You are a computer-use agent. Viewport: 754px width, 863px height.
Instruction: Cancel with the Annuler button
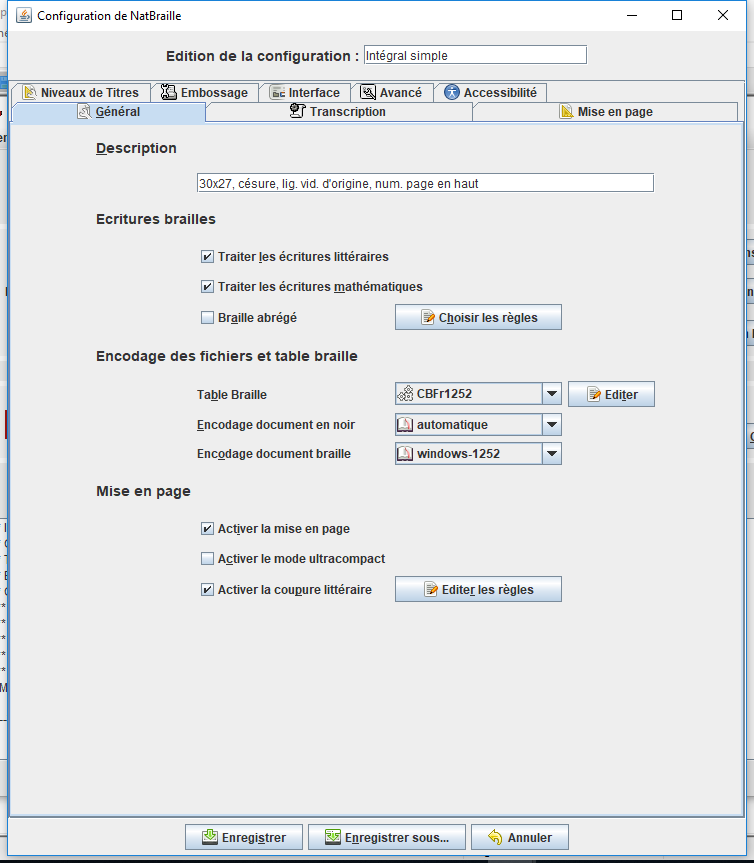[520, 837]
